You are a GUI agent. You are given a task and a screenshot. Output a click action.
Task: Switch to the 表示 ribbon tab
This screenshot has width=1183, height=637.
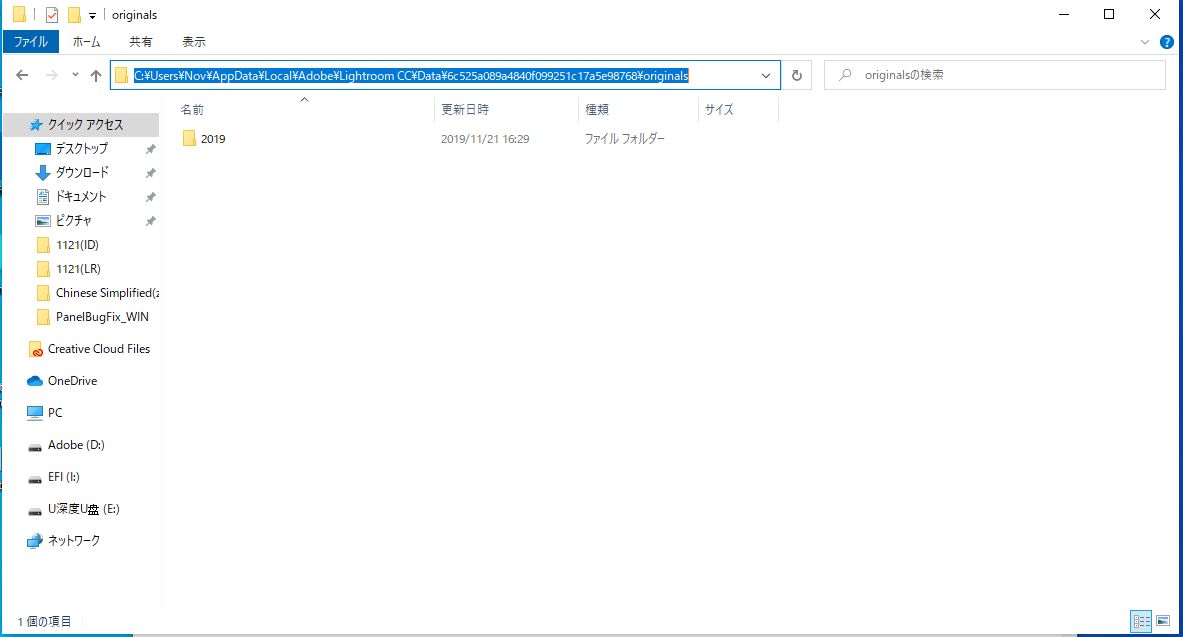pos(194,41)
